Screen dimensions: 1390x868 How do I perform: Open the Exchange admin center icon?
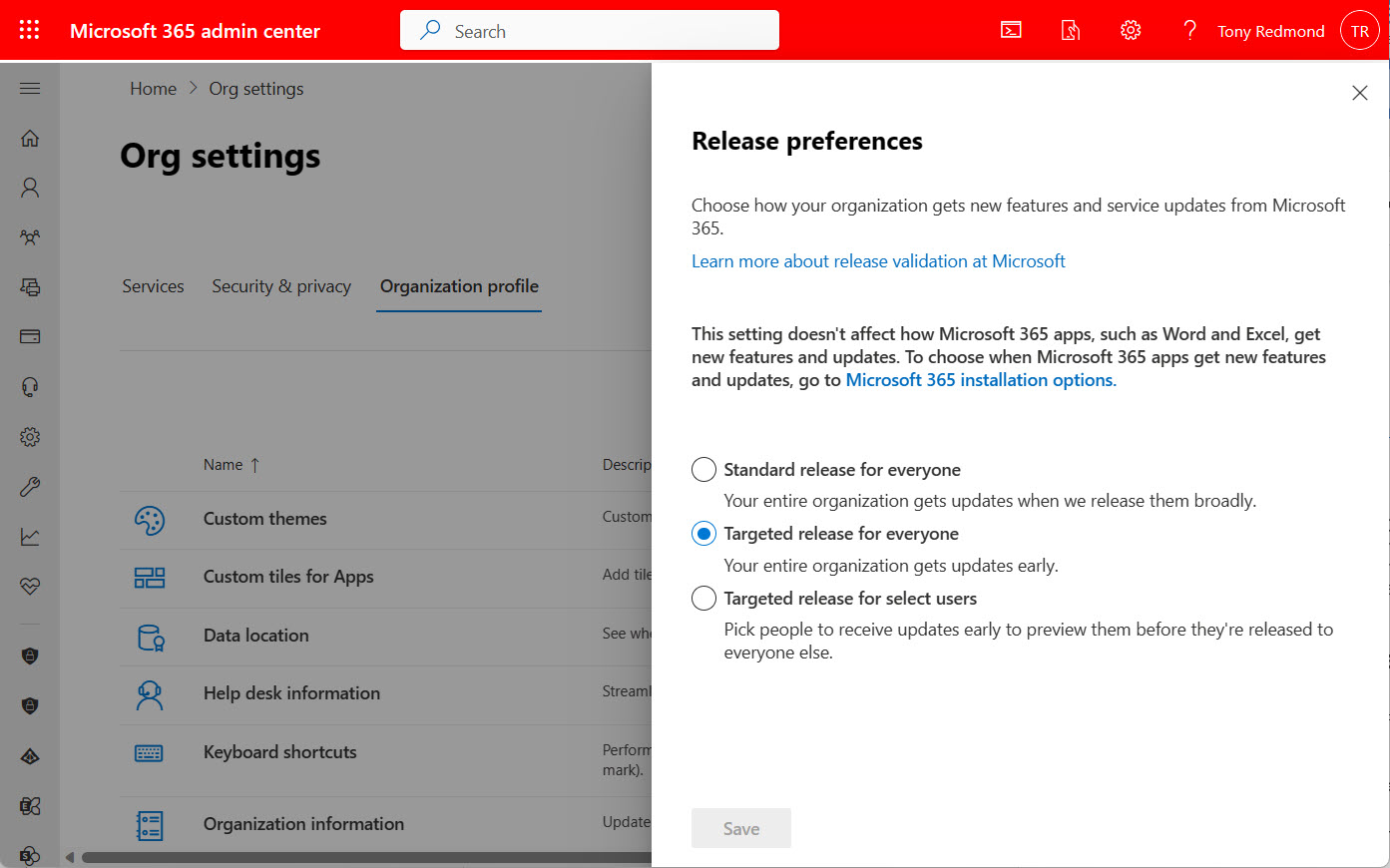tap(30, 806)
